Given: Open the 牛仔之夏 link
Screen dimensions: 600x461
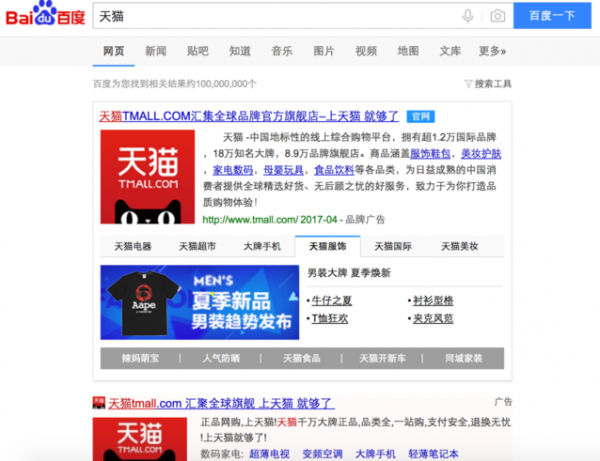Looking at the screenshot, I should pyautogui.click(x=332, y=301).
